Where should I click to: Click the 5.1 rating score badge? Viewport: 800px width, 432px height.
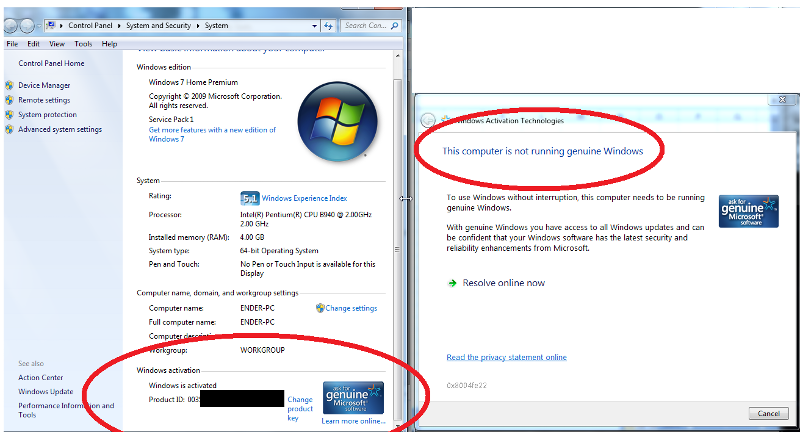249,198
